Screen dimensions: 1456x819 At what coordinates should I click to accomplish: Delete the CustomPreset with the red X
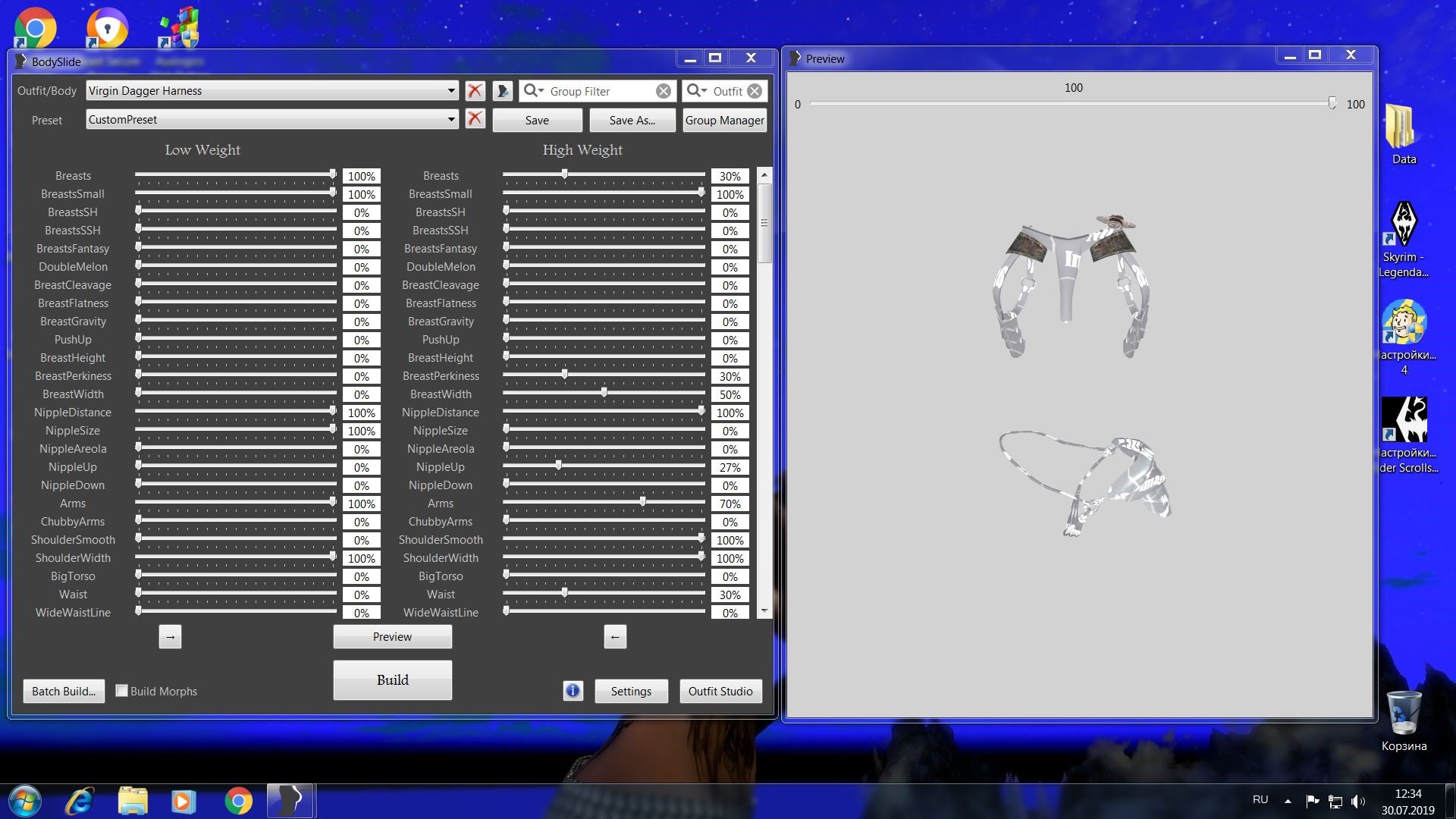pyautogui.click(x=475, y=119)
